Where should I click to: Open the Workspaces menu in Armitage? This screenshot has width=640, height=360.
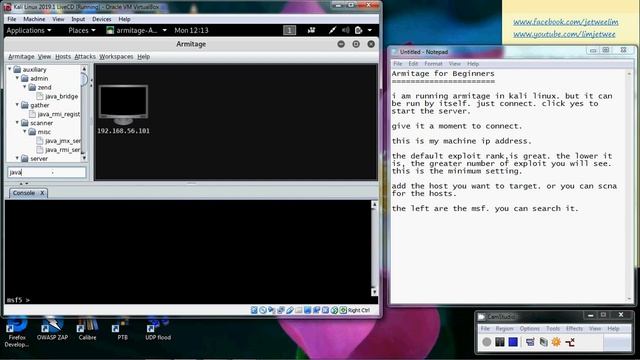116,57
